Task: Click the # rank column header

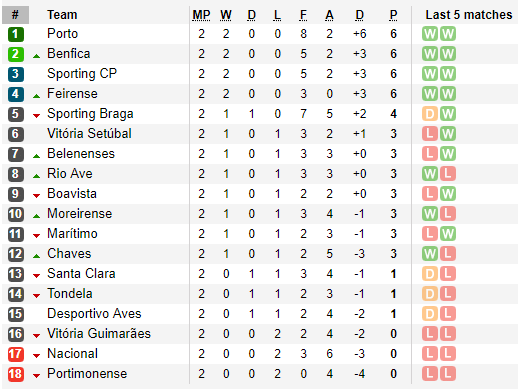Action: coord(15,15)
